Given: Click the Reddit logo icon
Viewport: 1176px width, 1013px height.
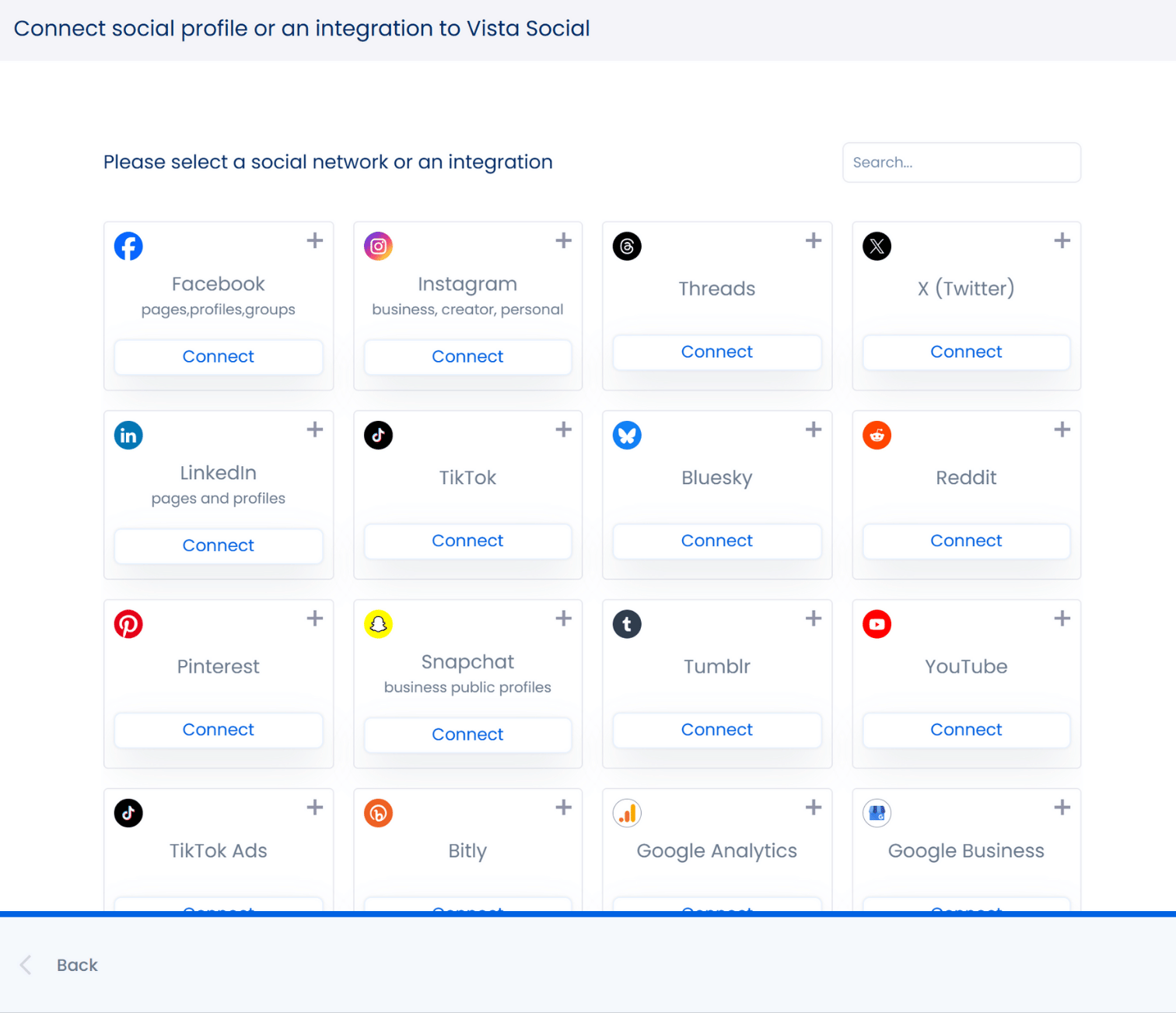Looking at the screenshot, I should pos(877,436).
